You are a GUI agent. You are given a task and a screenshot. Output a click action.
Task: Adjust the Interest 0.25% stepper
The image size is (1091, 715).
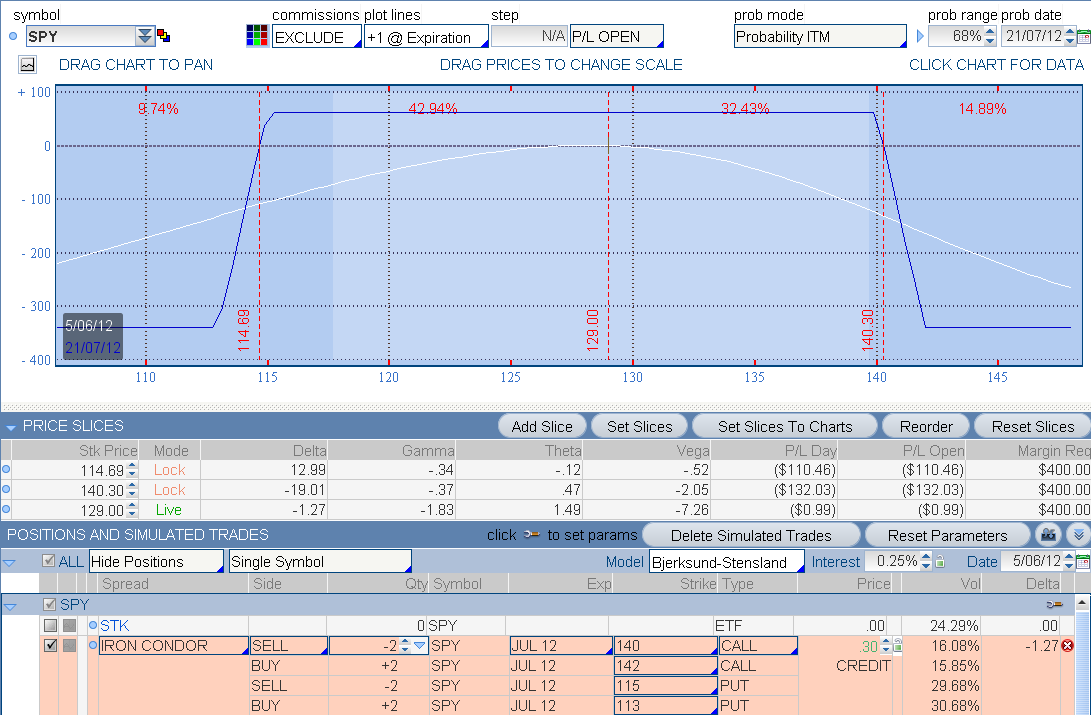tap(925, 561)
